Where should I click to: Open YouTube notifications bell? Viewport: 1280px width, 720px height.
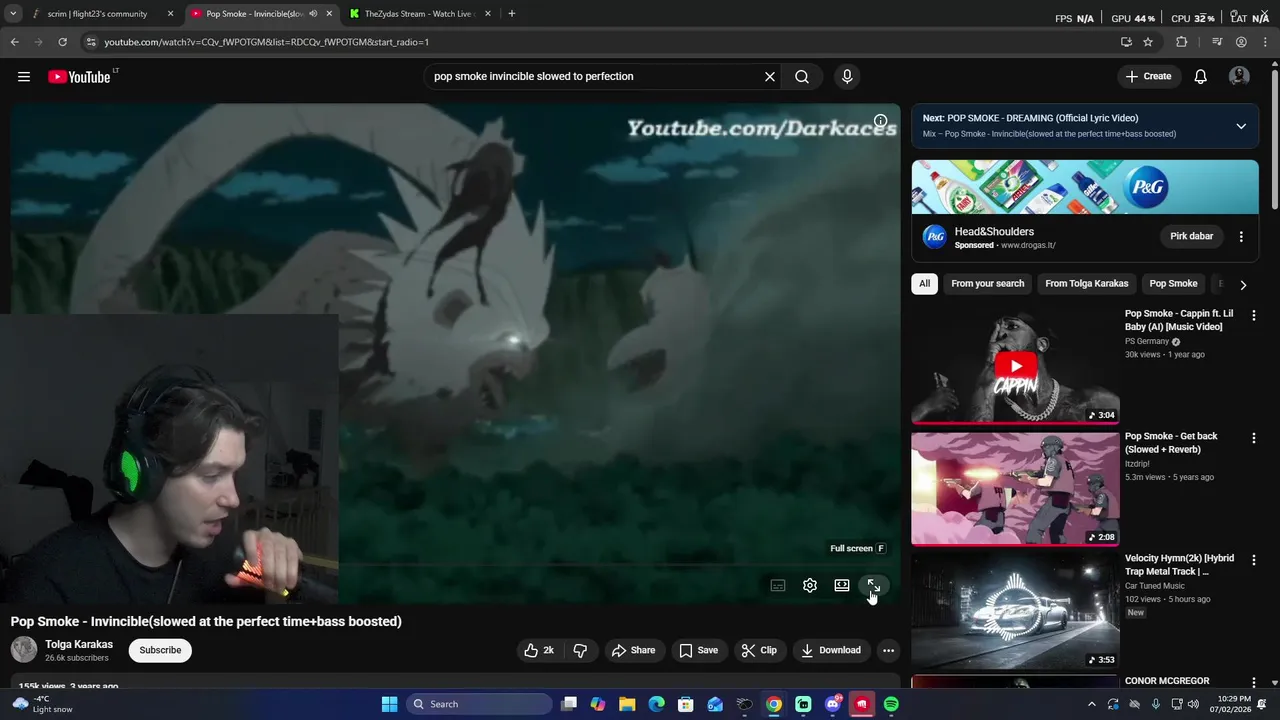coord(1200,77)
